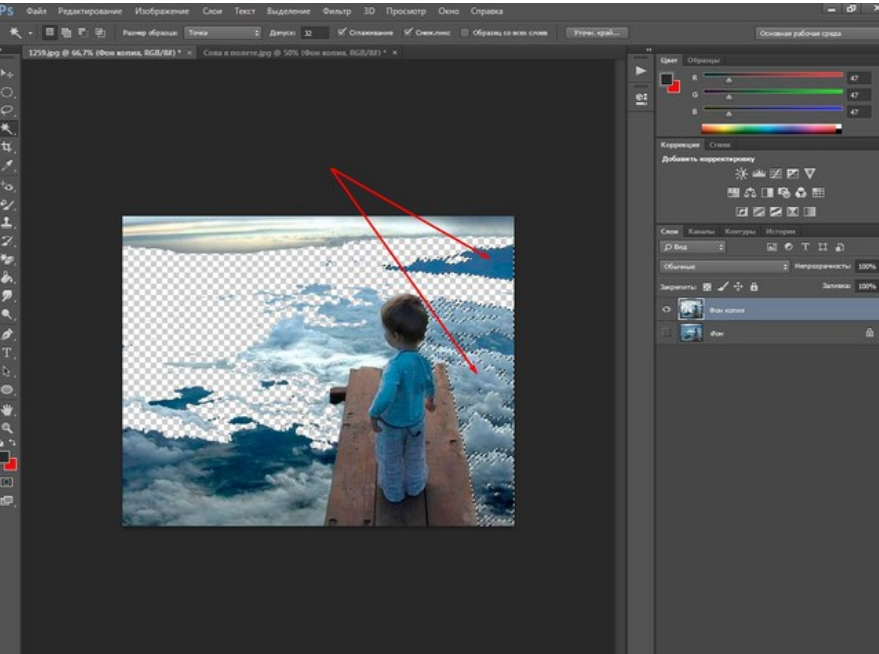This screenshot has width=879, height=654.
Task: Add an Exposure adjustment
Action: tap(793, 174)
